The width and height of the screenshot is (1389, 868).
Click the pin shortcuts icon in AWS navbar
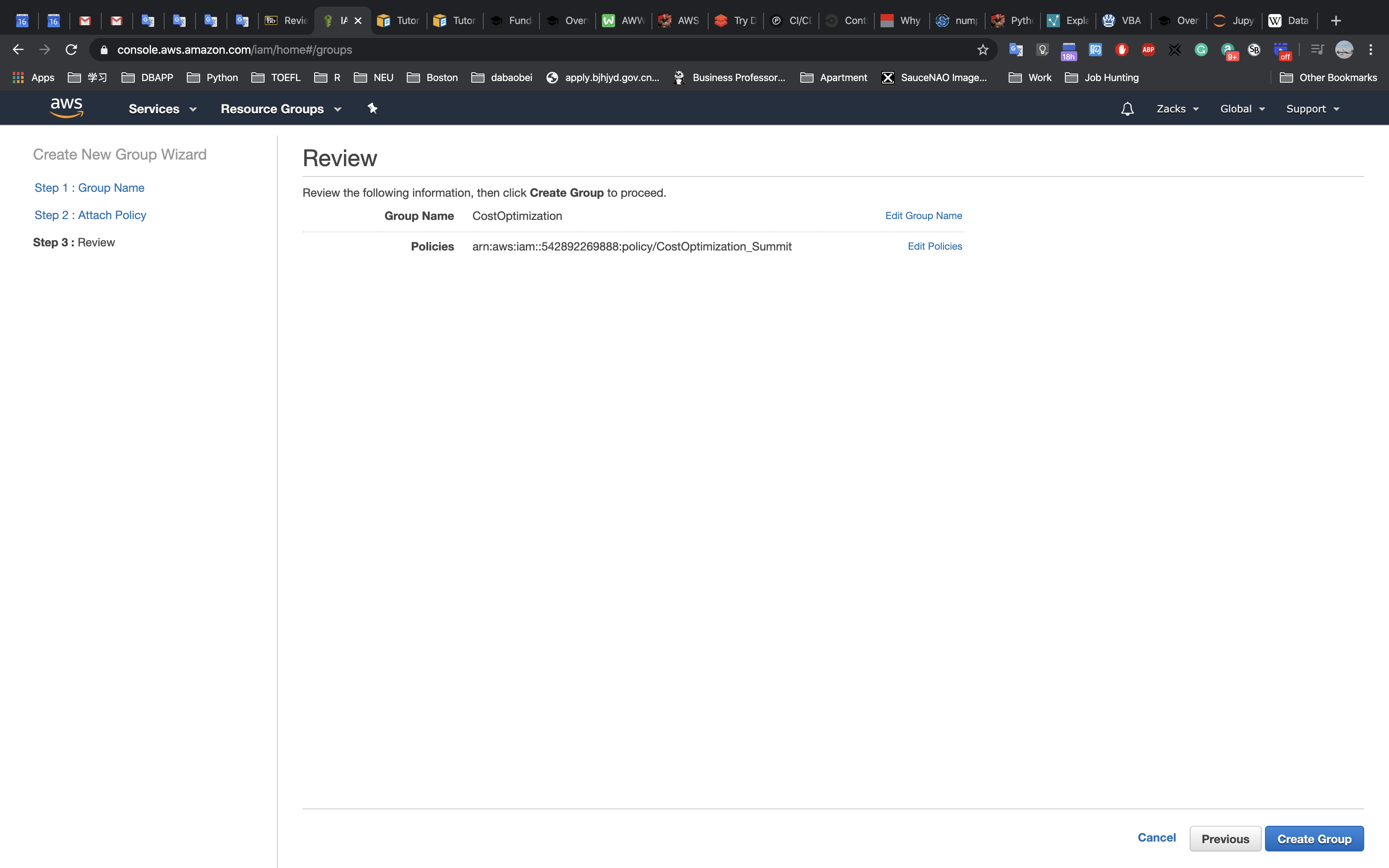(372, 108)
